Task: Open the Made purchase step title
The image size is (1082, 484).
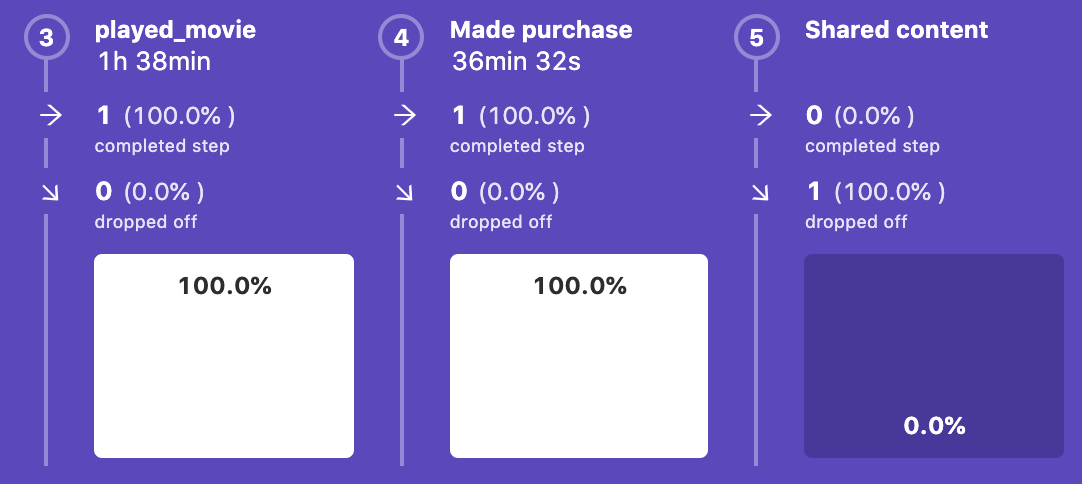Action: point(541,30)
